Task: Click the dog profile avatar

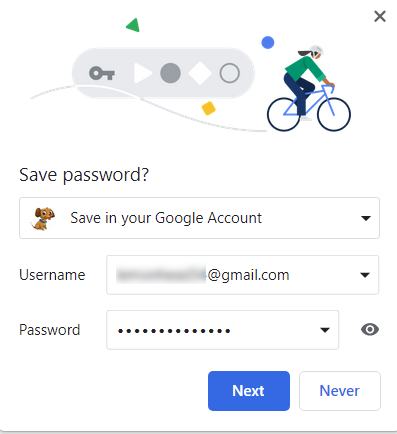Action: point(43,218)
